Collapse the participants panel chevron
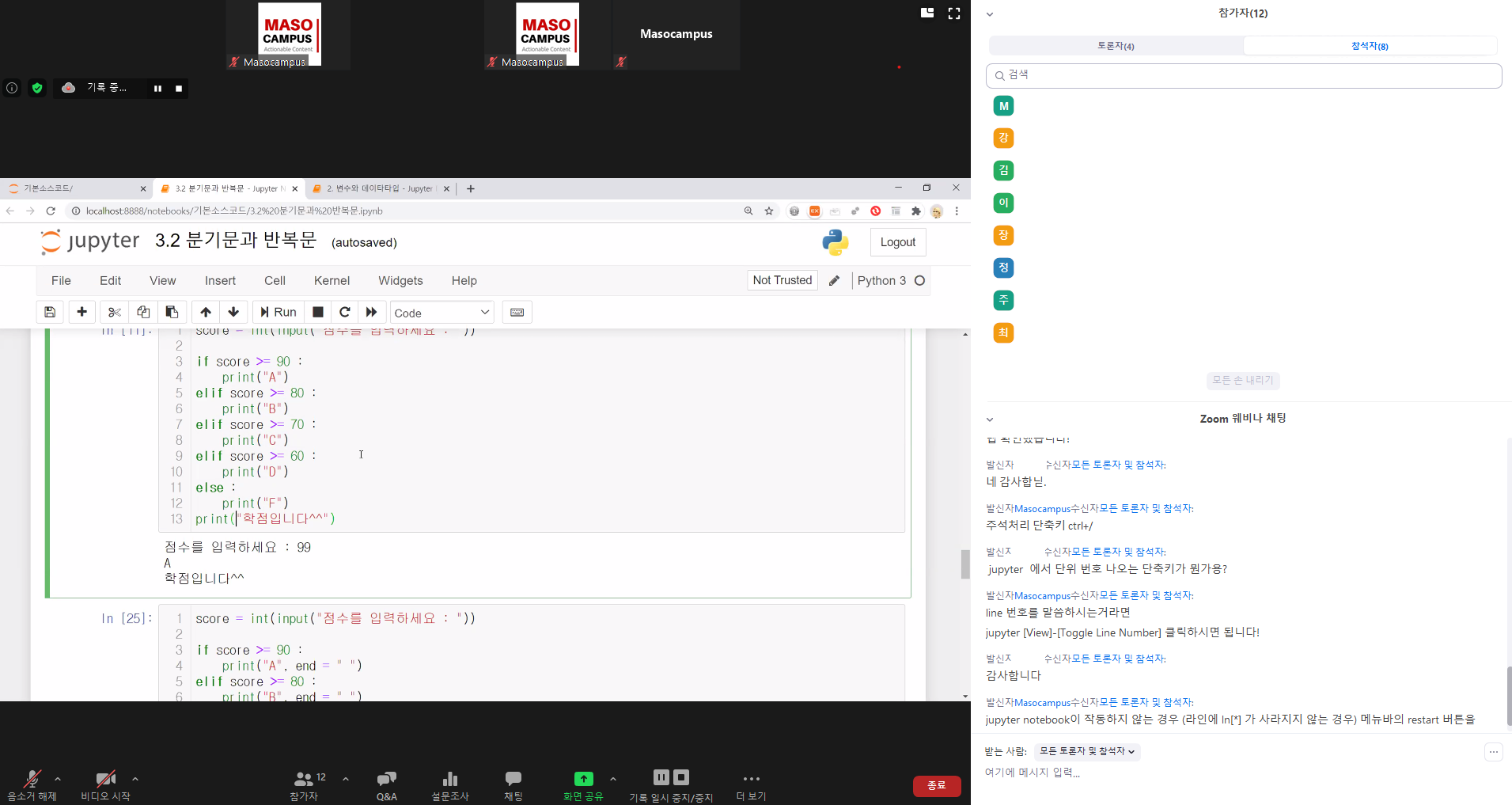1512x805 pixels. (990, 14)
